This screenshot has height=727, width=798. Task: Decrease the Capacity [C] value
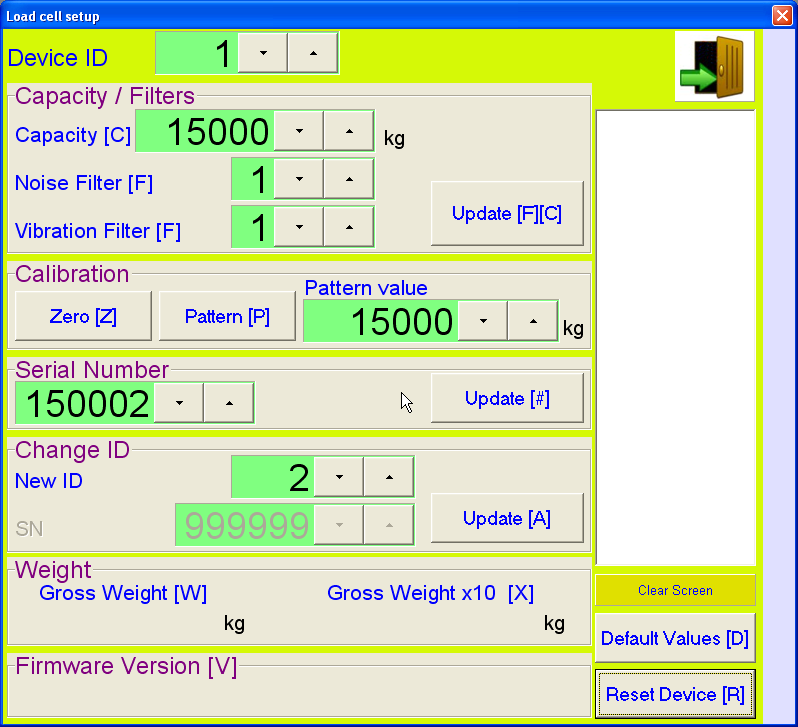click(x=299, y=131)
